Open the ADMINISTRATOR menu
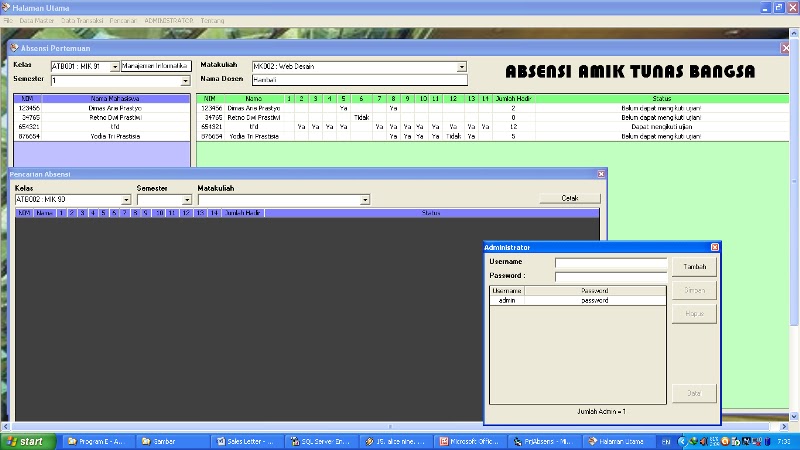Screen dimensions: 800x450 coord(168,21)
